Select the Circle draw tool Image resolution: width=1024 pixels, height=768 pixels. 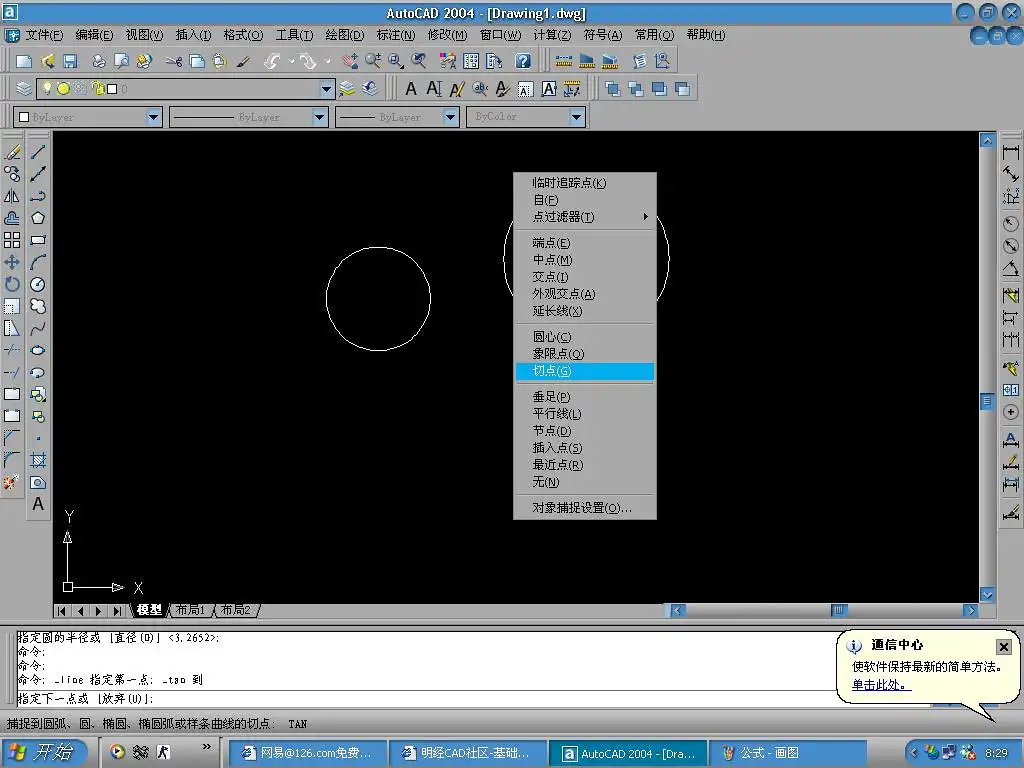pyautogui.click(x=38, y=284)
